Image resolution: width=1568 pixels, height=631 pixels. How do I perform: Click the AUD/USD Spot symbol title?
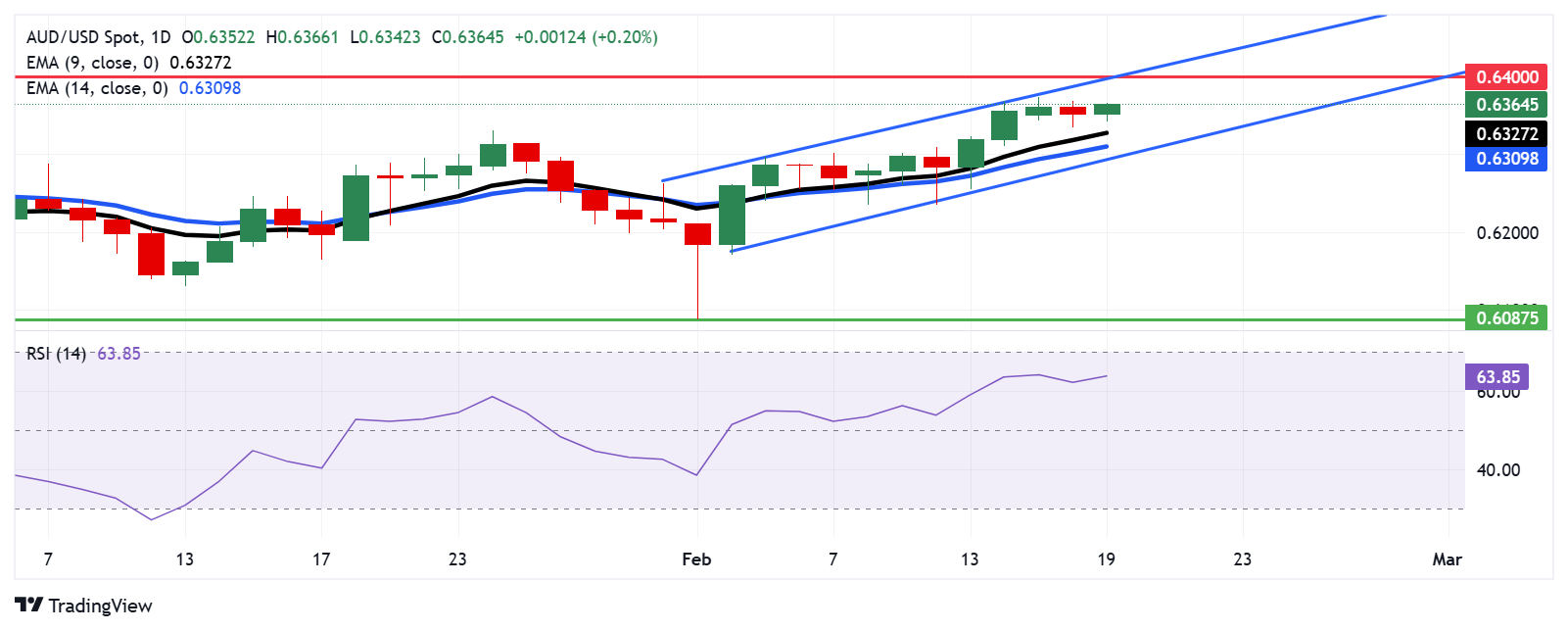click(x=83, y=37)
